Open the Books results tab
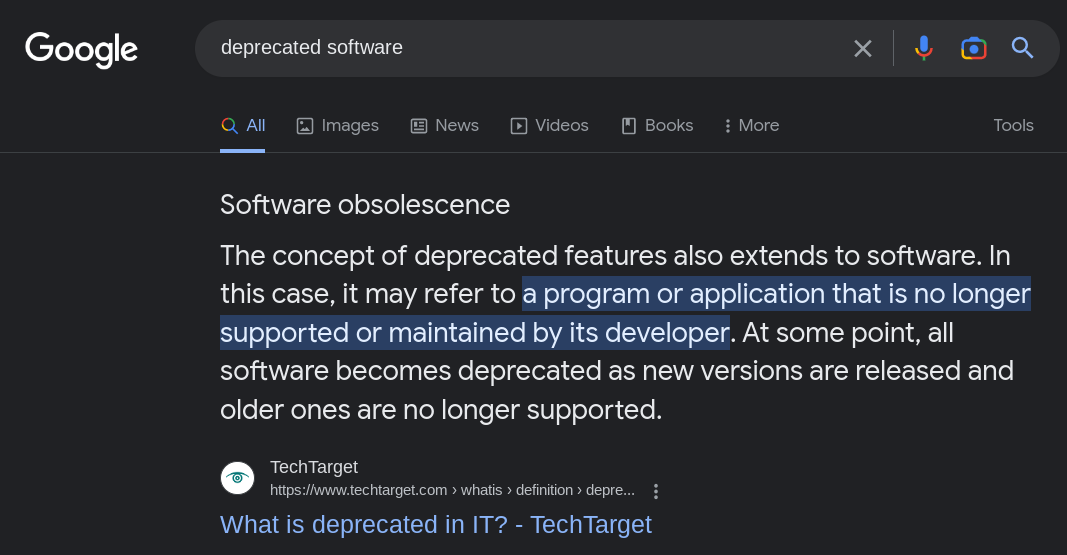Viewport: 1067px width, 555px height. (x=657, y=126)
